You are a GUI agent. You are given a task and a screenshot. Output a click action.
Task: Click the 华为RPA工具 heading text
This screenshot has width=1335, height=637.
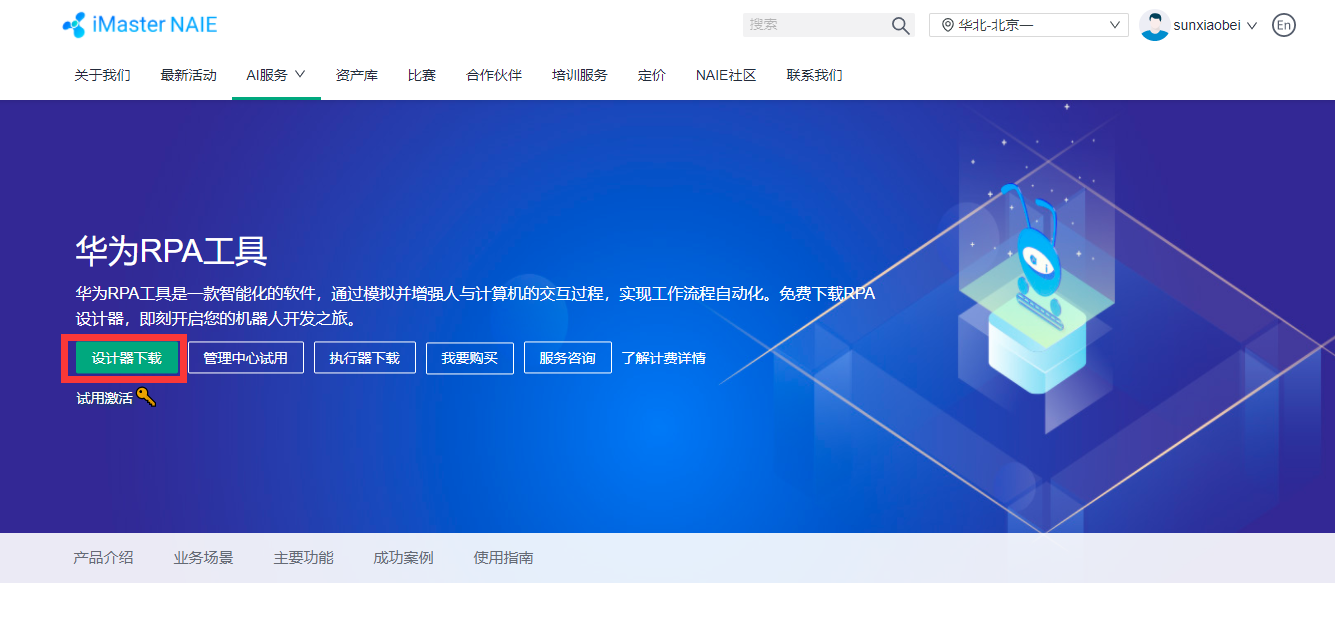172,251
